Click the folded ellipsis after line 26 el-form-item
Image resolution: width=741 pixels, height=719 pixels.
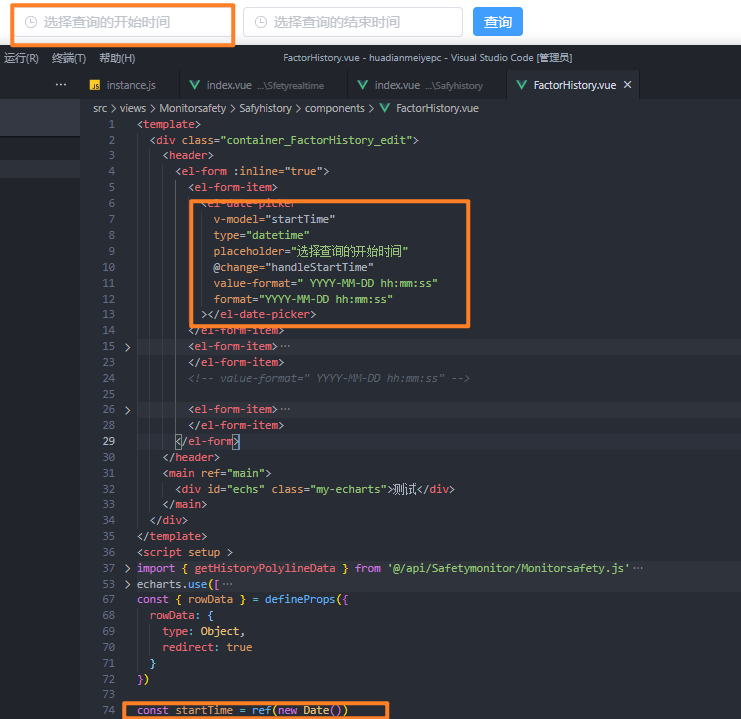point(285,409)
